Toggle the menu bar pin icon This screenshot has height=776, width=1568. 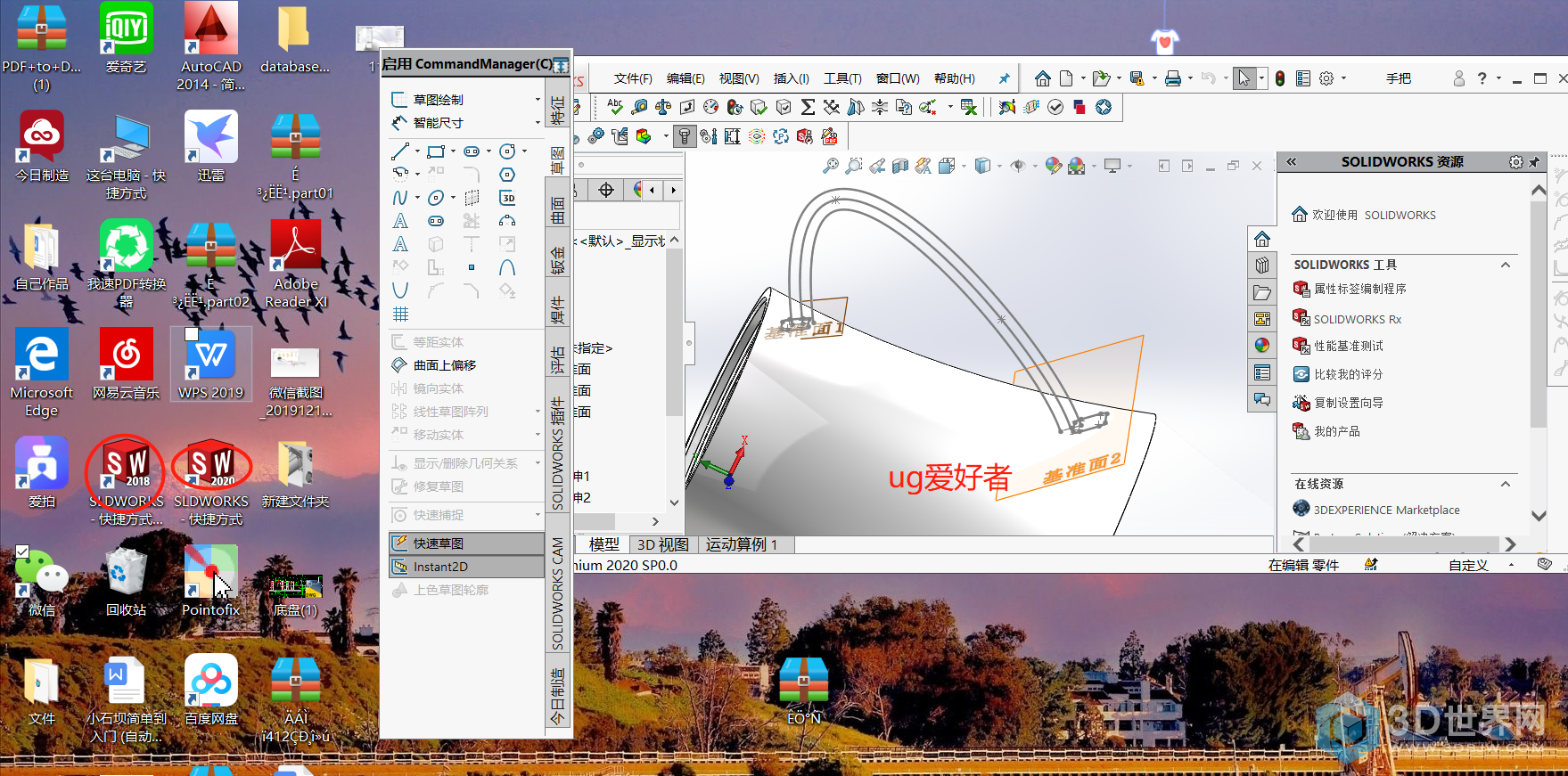tap(1005, 78)
